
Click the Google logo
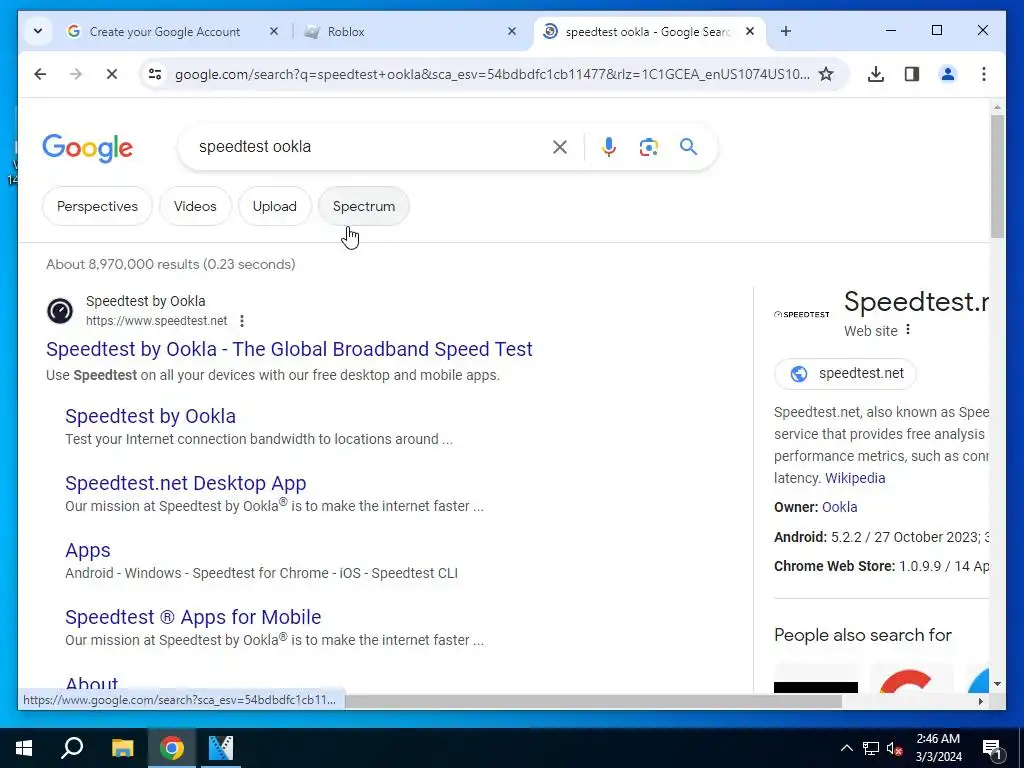tap(88, 148)
